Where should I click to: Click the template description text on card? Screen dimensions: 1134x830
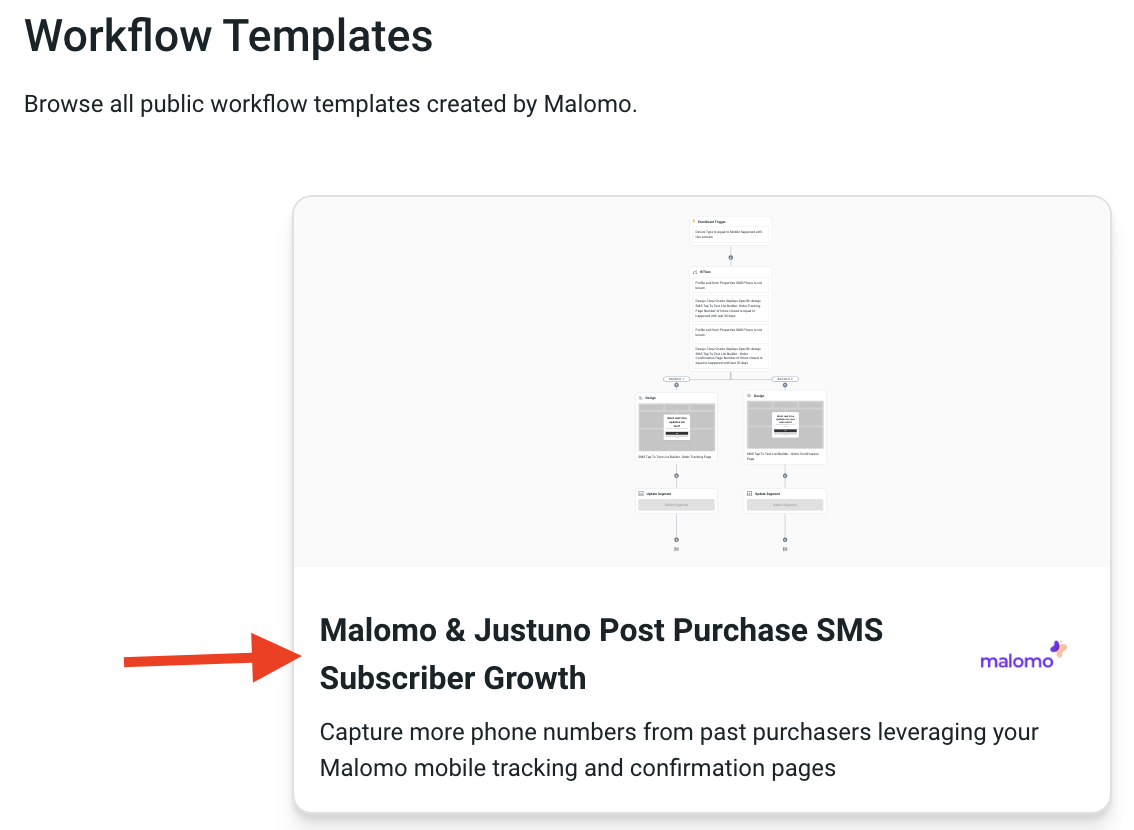679,750
